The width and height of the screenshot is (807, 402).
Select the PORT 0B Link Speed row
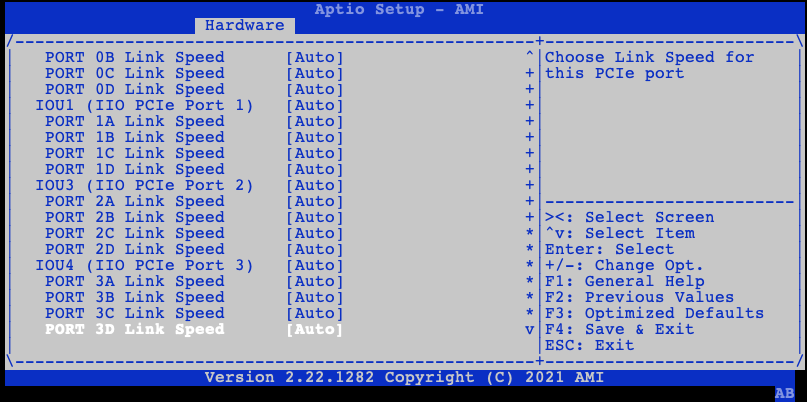[x=194, y=57]
